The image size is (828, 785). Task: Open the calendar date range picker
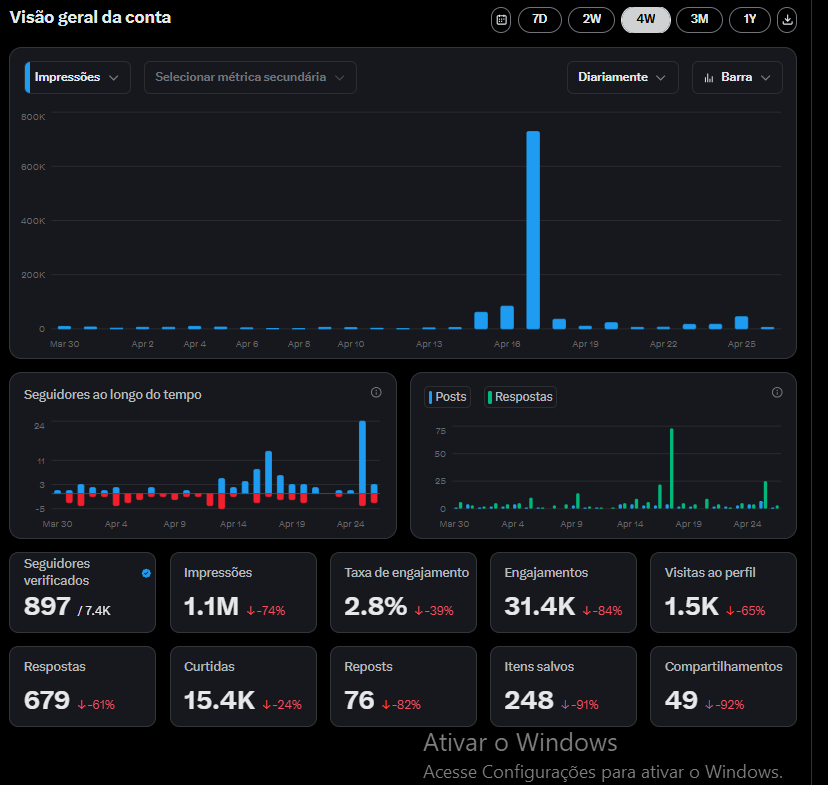pyautogui.click(x=501, y=20)
